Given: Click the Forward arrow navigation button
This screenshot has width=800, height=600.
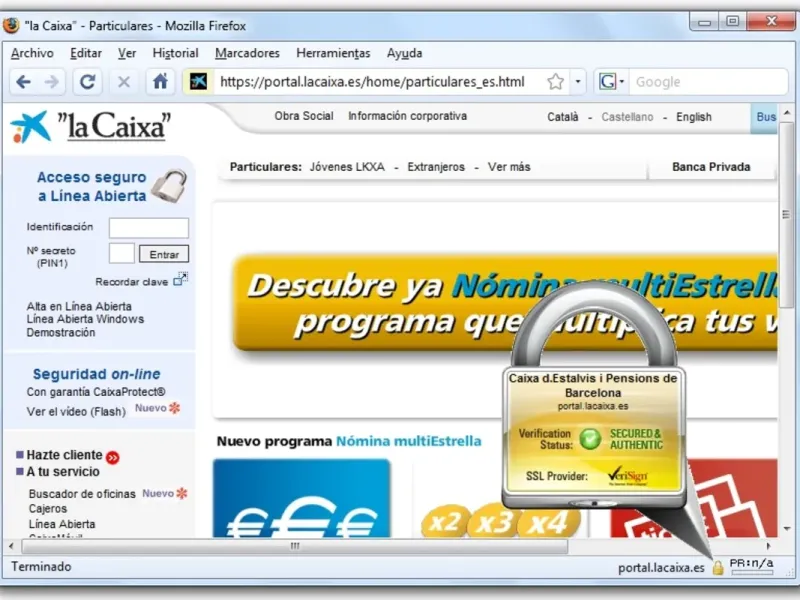Looking at the screenshot, I should tap(51, 82).
